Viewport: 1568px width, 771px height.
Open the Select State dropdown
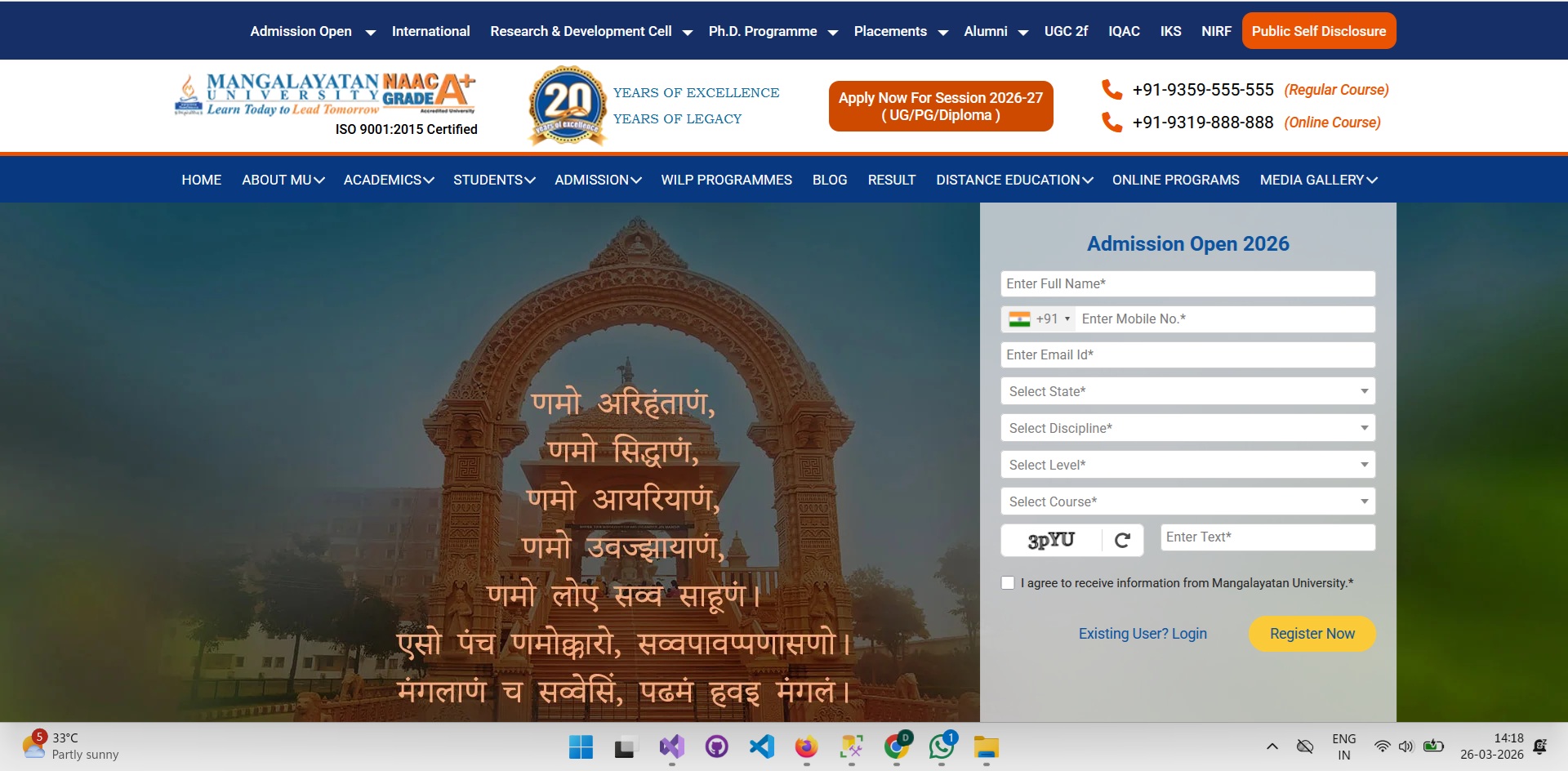click(1188, 391)
